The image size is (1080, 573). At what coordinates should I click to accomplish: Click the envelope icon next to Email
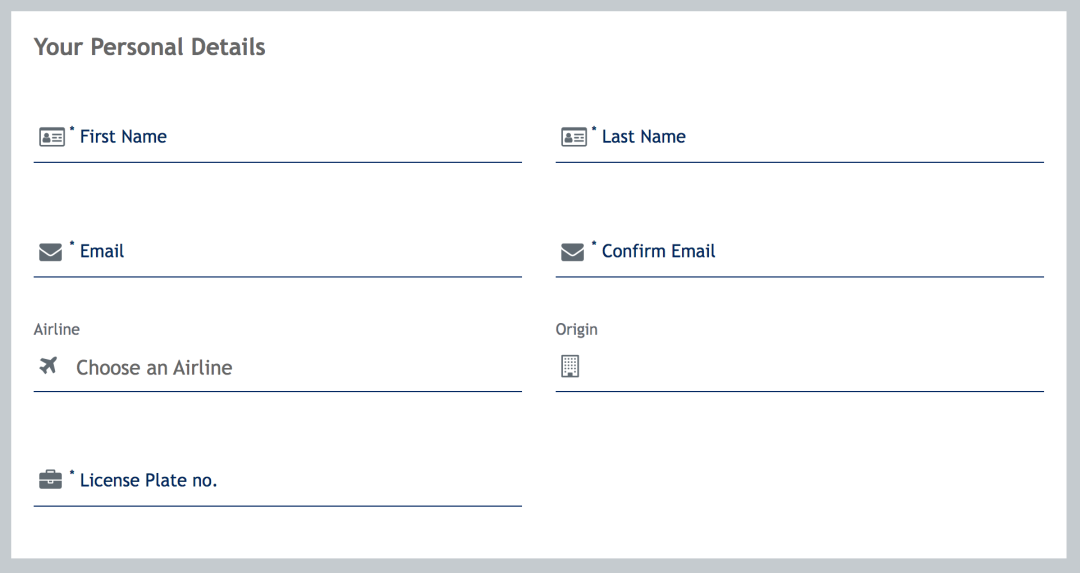50,252
